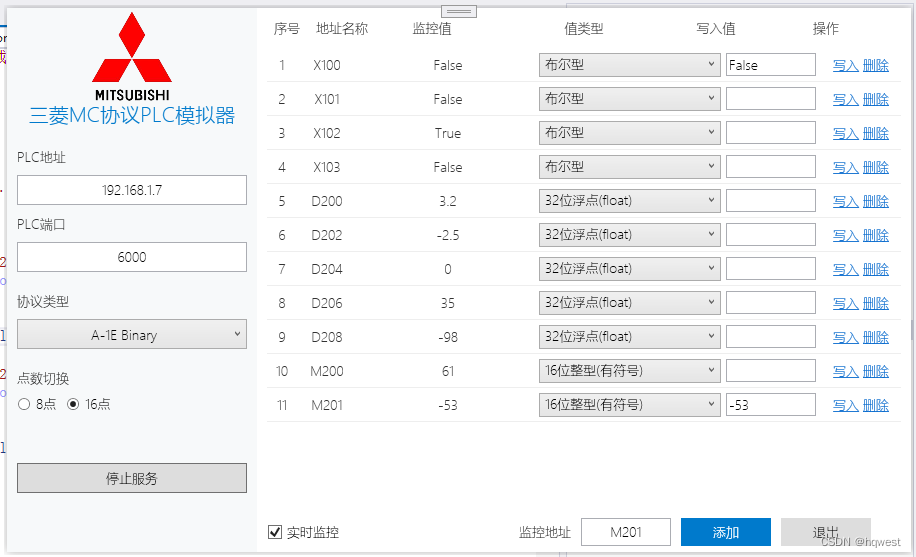This screenshot has height=557, width=916.
Task: Click 删除 link for X102 row
Action: tap(876, 133)
